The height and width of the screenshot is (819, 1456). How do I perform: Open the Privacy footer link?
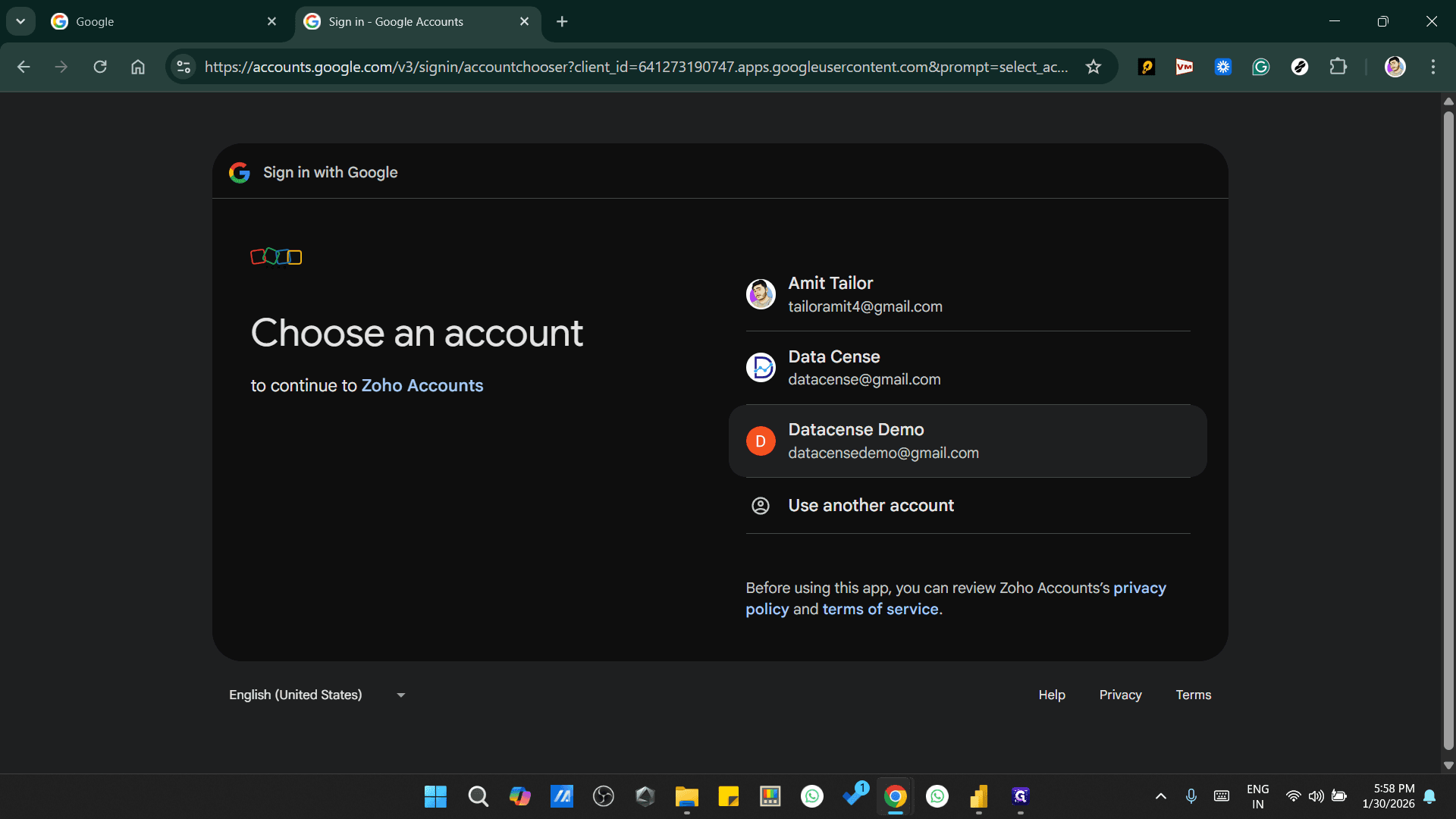(x=1120, y=695)
